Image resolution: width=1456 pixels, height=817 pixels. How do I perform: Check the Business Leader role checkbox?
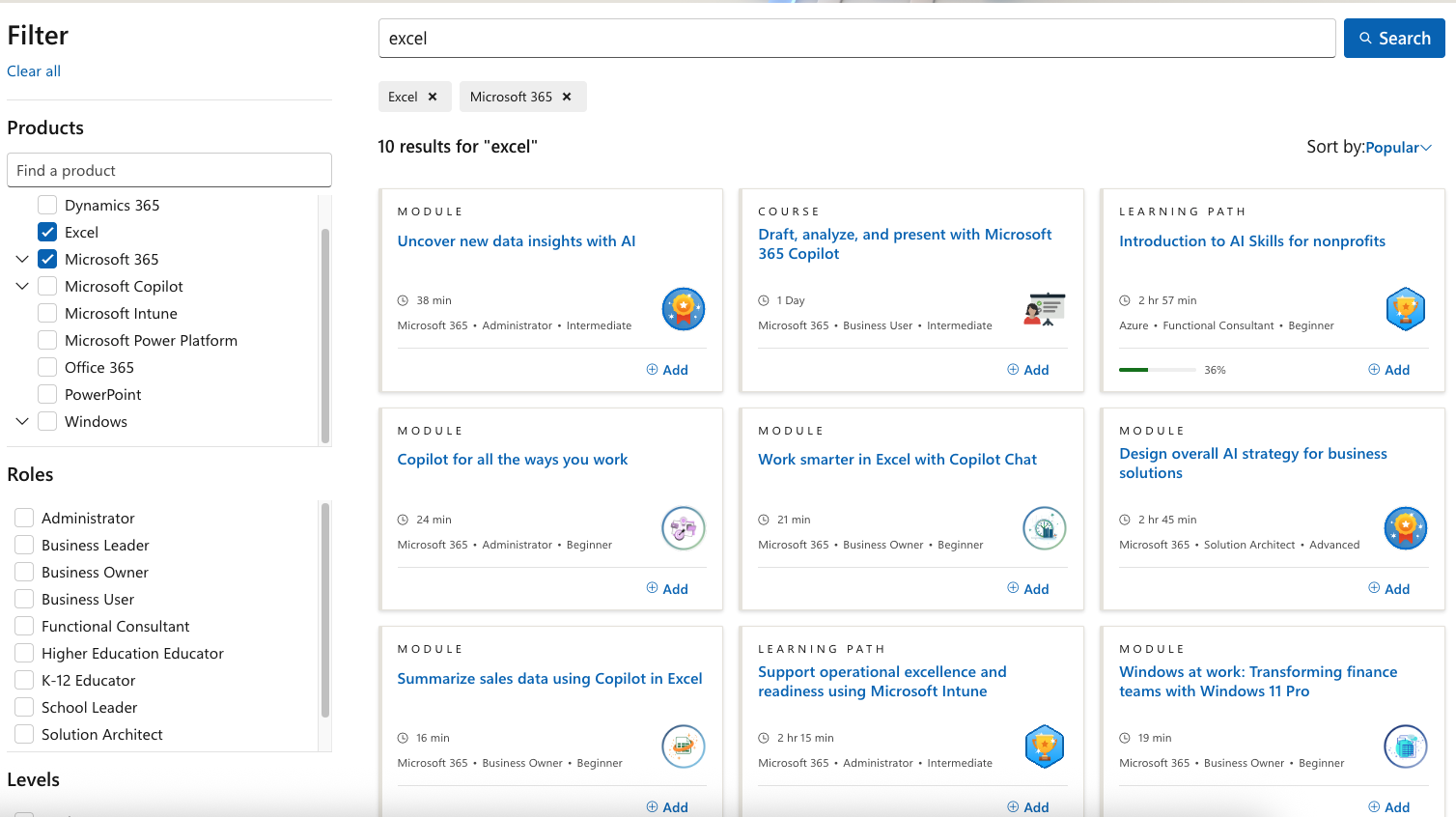(x=24, y=545)
